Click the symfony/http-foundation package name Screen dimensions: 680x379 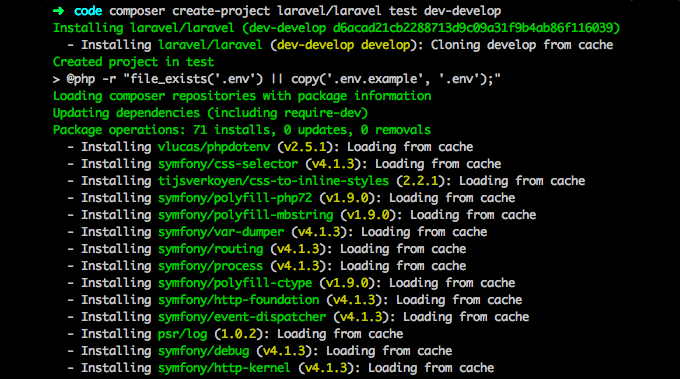coord(239,300)
